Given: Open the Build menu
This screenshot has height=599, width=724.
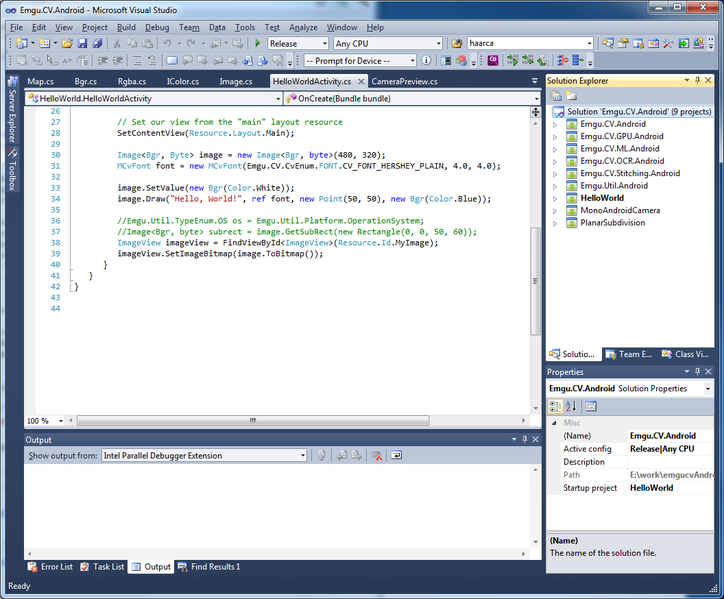Looking at the screenshot, I should click(x=126, y=27).
